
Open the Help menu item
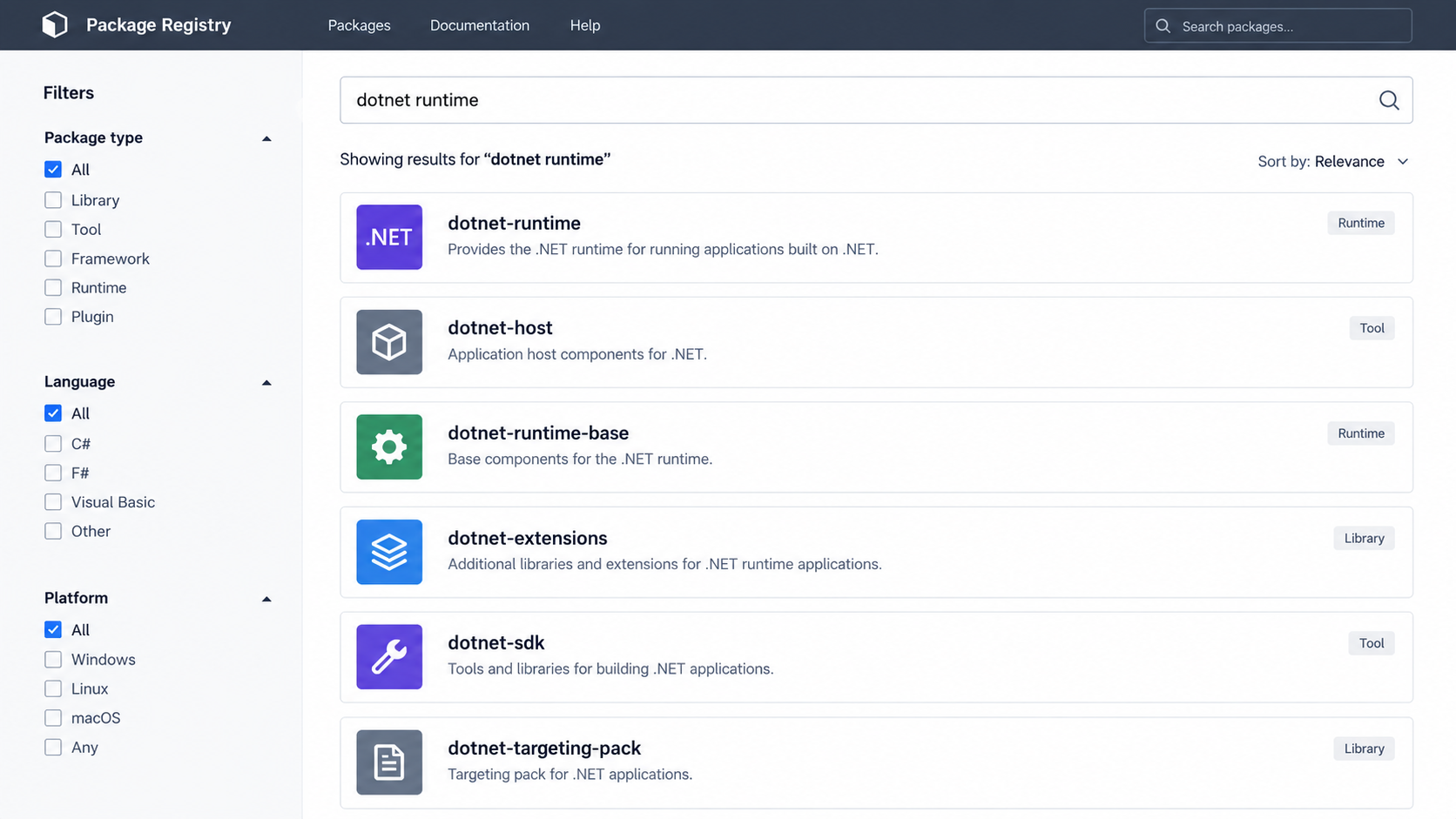[585, 25]
